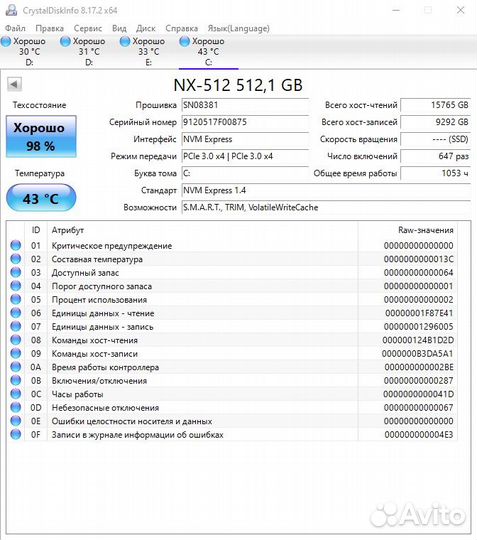Click status icon for Единицы данных - чтение row

[15, 313]
